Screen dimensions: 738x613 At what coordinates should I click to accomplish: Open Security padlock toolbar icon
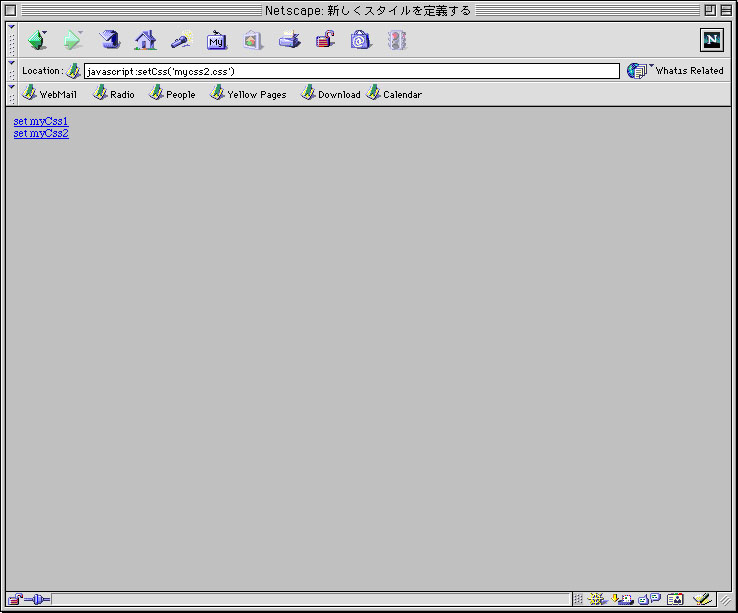325,40
